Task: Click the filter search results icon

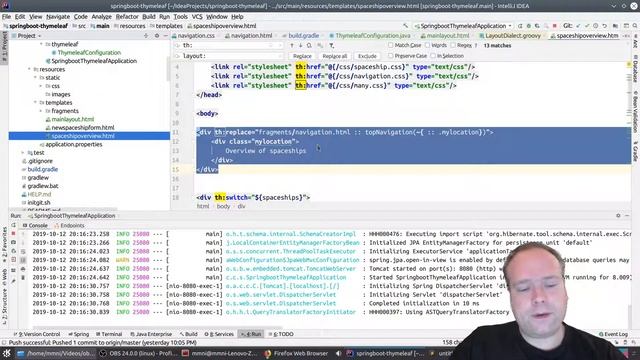Action: [331, 45]
